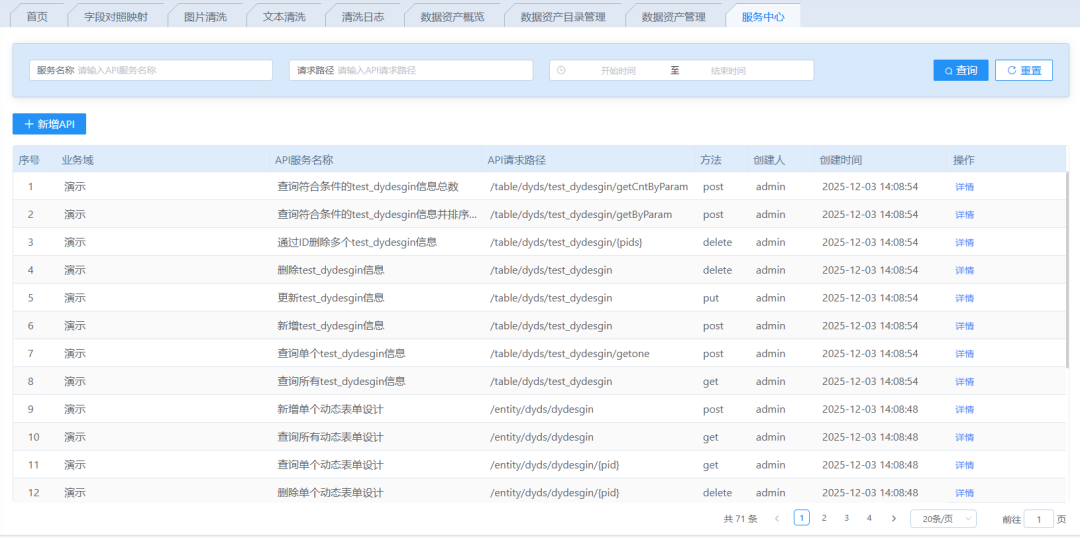Click the 结束时间 end date field
This screenshot has height=538, width=1080.
tap(728, 71)
